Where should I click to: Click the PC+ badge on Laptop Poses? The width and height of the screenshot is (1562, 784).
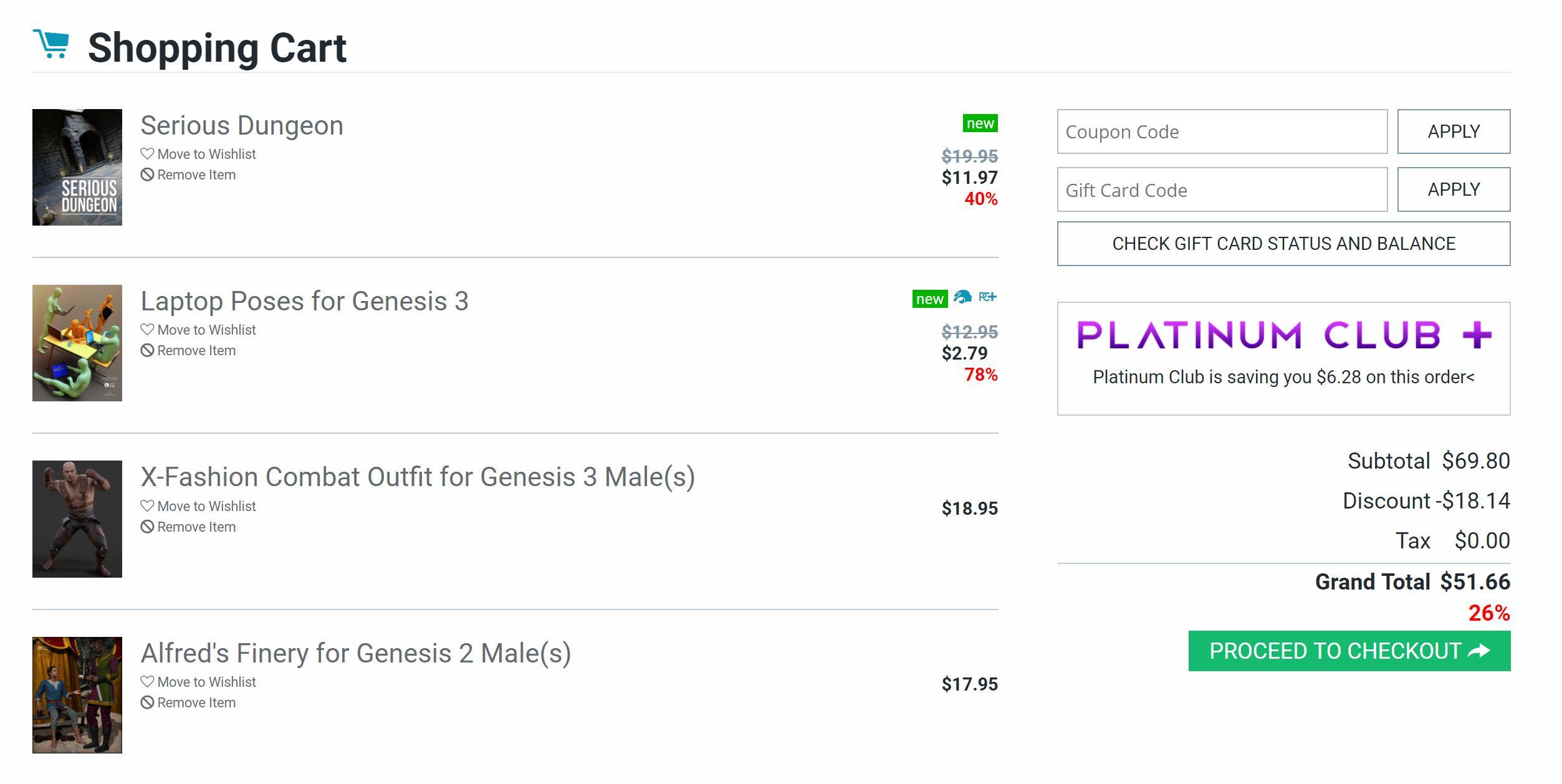[987, 297]
